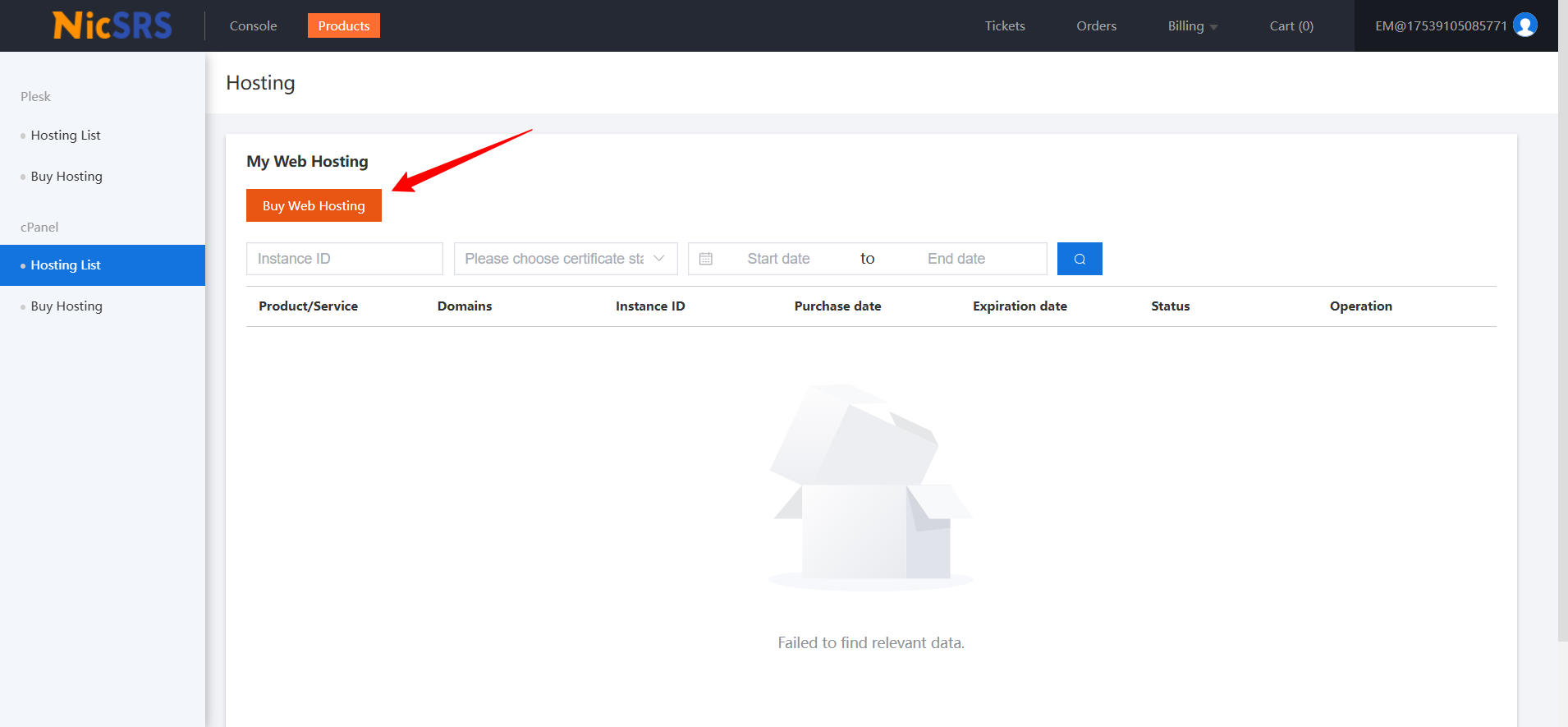Click the 'Failed to find relevant data.' message
This screenshot has height=727, width=1568.
coord(871,643)
